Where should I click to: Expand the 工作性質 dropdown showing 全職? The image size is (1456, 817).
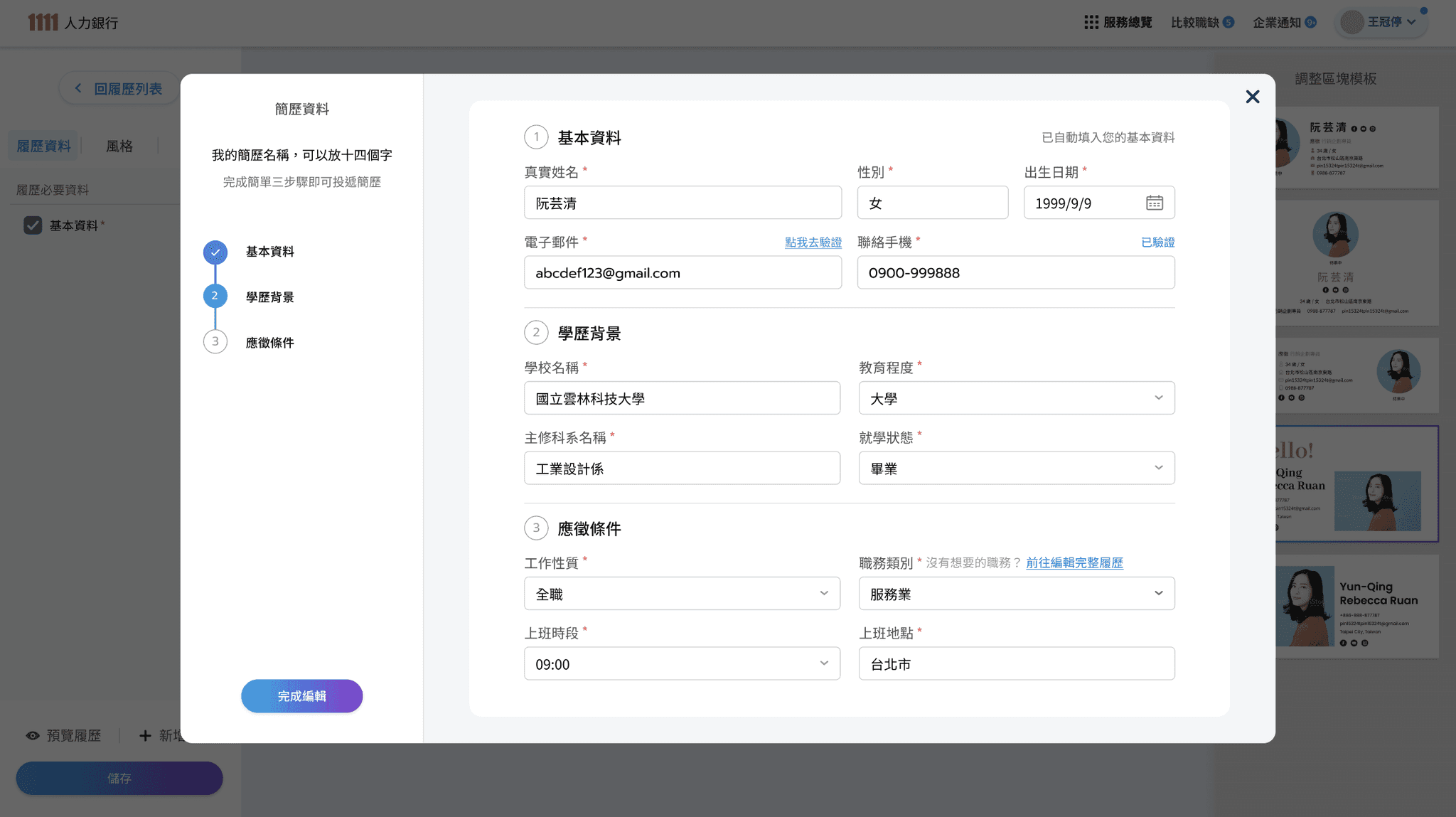coord(682,593)
